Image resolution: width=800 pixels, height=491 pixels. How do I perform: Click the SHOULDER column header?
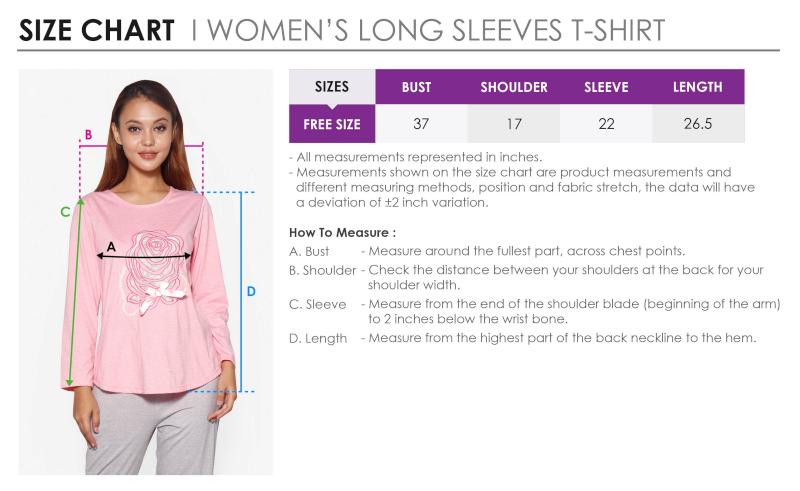pos(514,87)
